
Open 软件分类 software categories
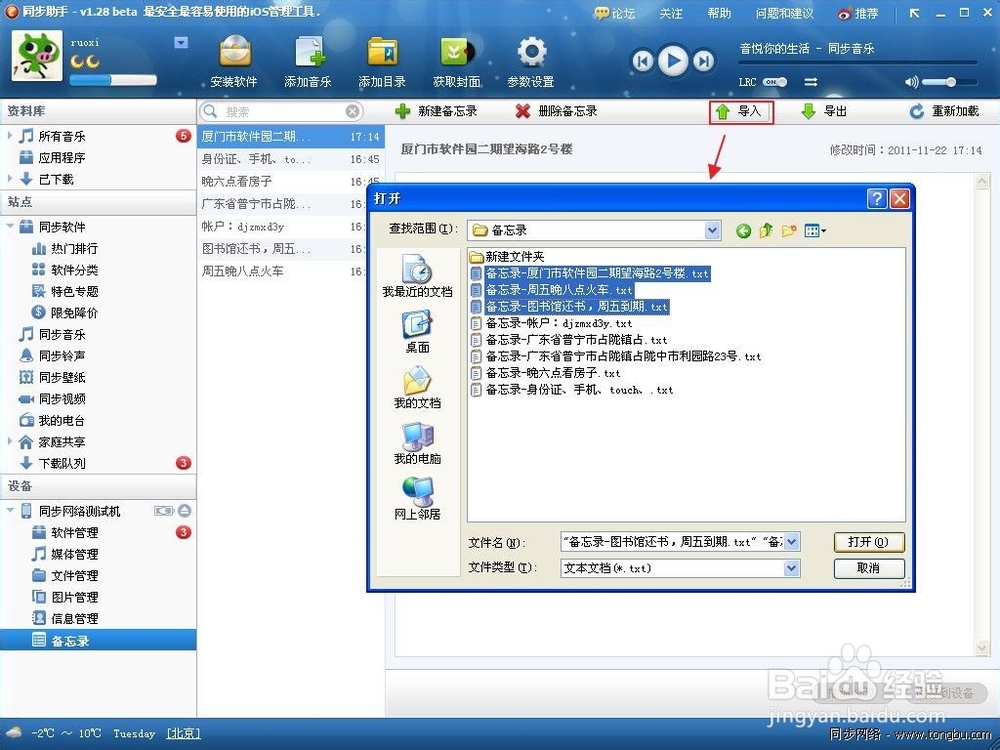[74, 270]
